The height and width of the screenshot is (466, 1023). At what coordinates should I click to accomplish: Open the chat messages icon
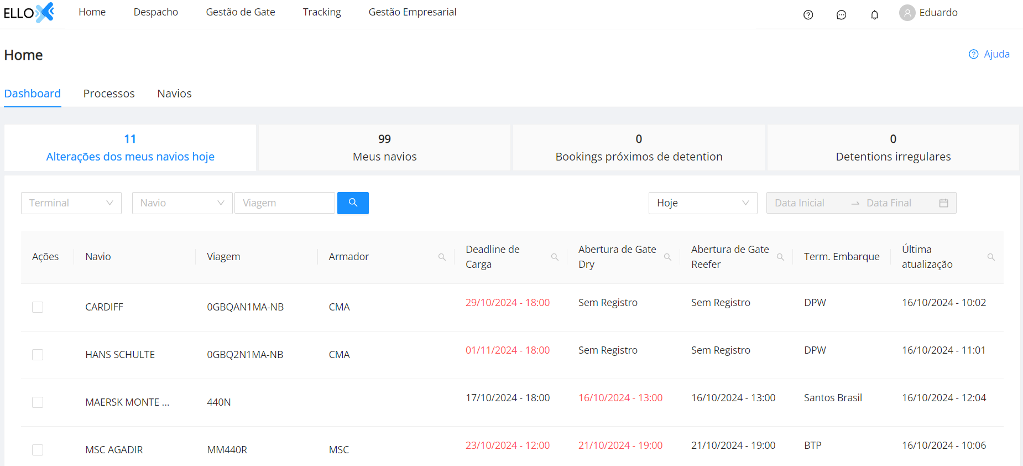tap(841, 14)
